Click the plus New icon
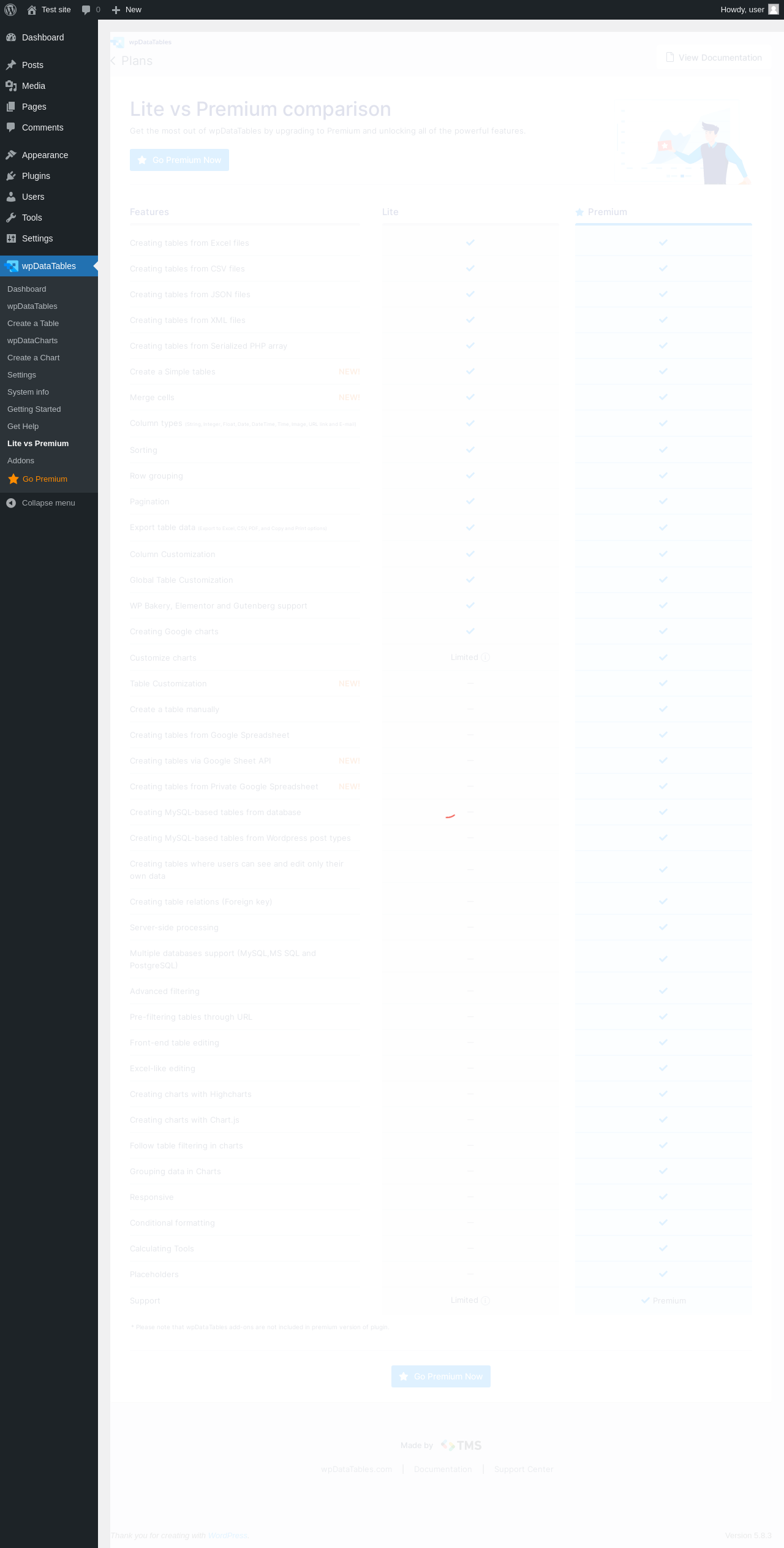 (x=116, y=10)
